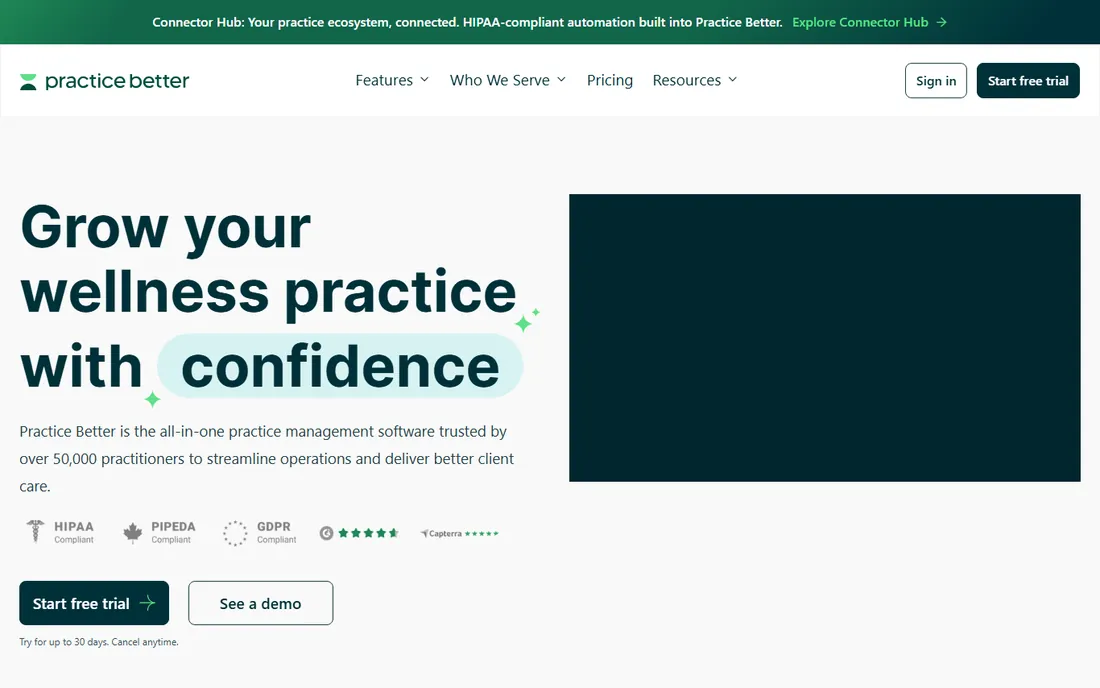Open the Practice Better wordmark home link
Screen dimensions: 1100x688
[117, 81]
